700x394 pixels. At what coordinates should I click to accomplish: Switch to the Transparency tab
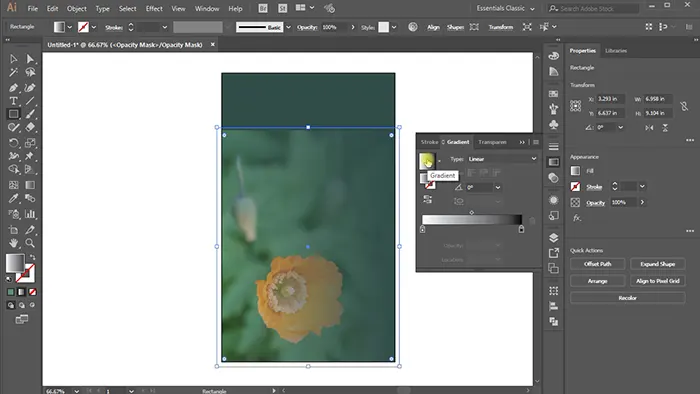coord(492,142)
